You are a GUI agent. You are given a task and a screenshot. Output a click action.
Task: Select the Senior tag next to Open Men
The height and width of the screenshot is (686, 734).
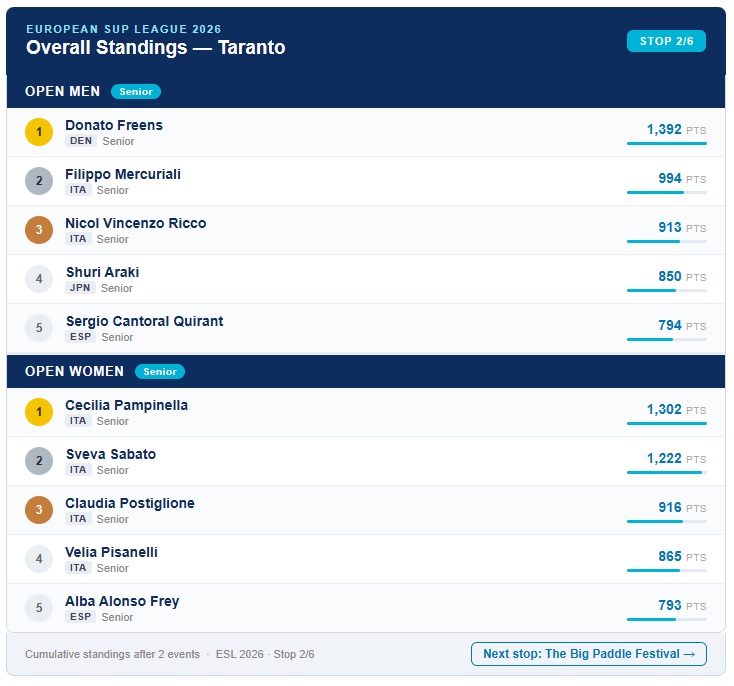coord(136,91)
